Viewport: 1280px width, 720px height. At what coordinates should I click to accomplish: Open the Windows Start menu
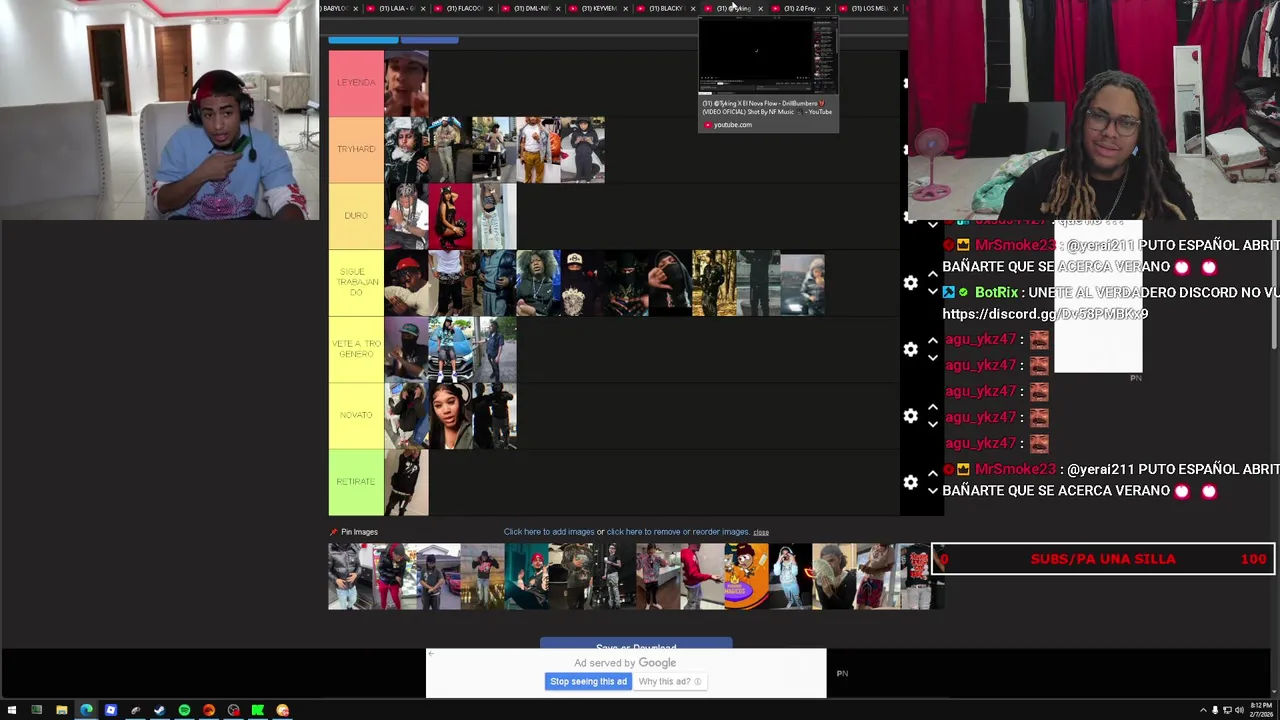(x=12, y=710)
